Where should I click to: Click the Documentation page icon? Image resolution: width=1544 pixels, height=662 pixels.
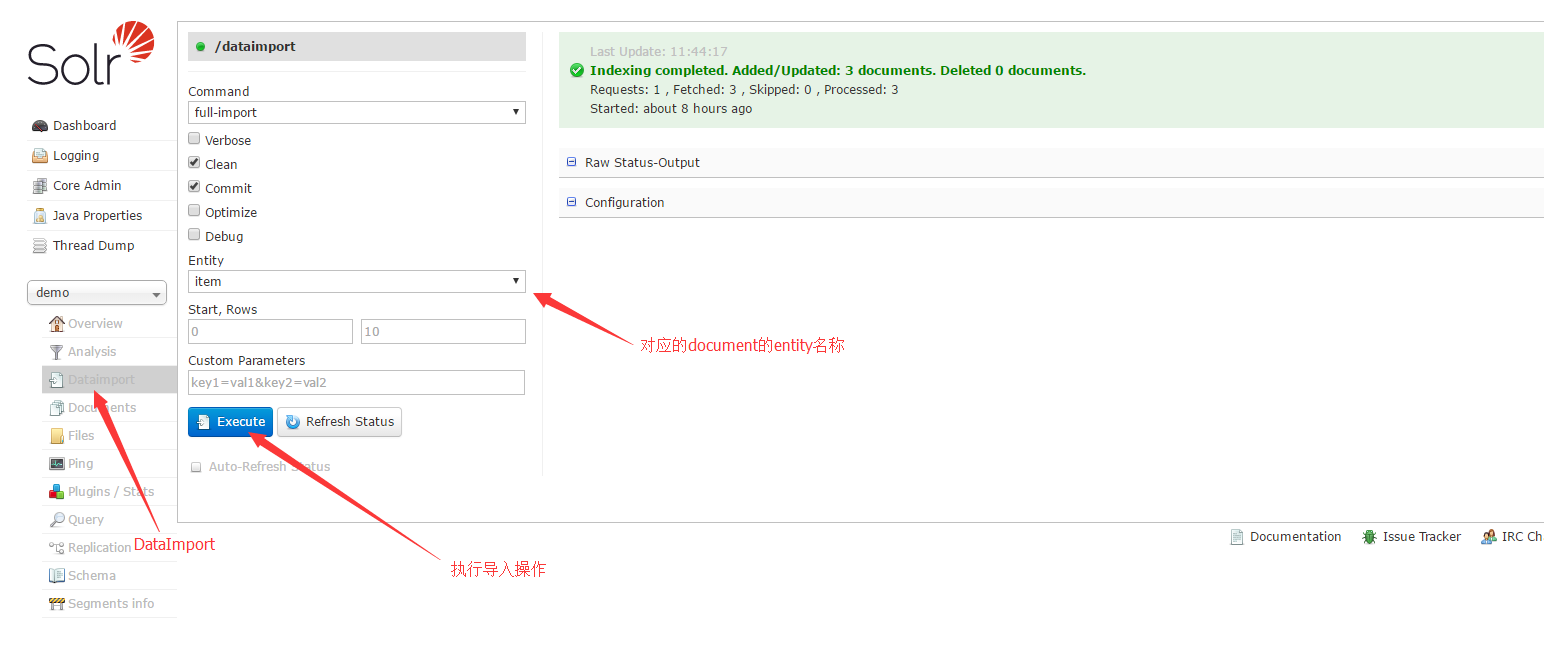coord(1237,537)
